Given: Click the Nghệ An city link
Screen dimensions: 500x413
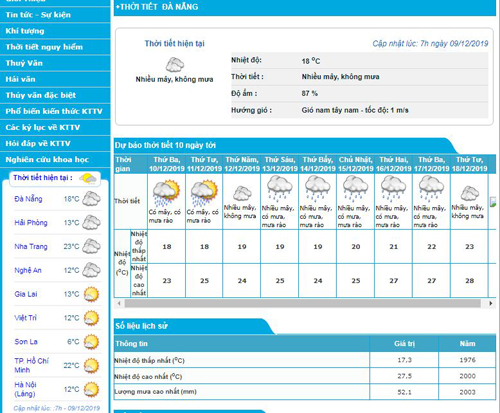Looking at the screenshot, I should [28, 270].
